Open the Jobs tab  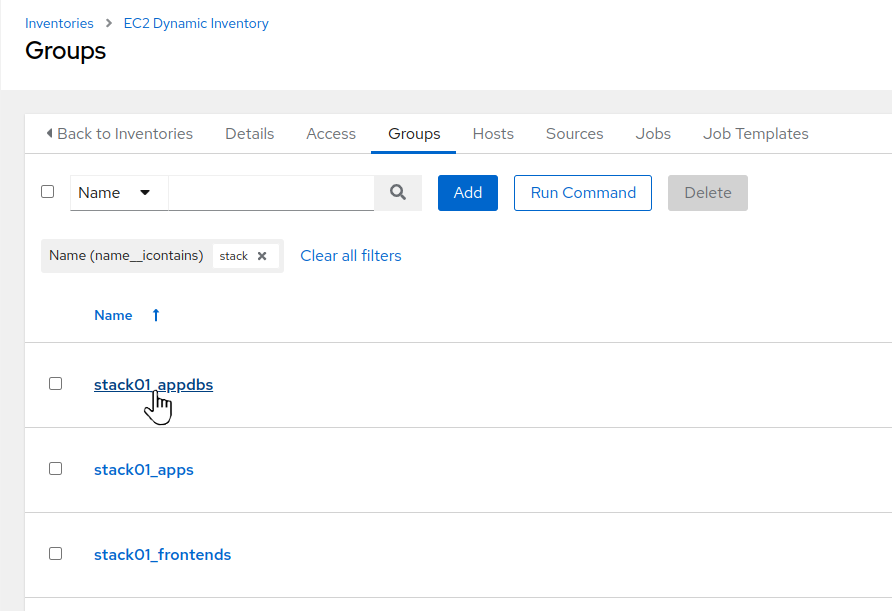click(x=653, y=134)
